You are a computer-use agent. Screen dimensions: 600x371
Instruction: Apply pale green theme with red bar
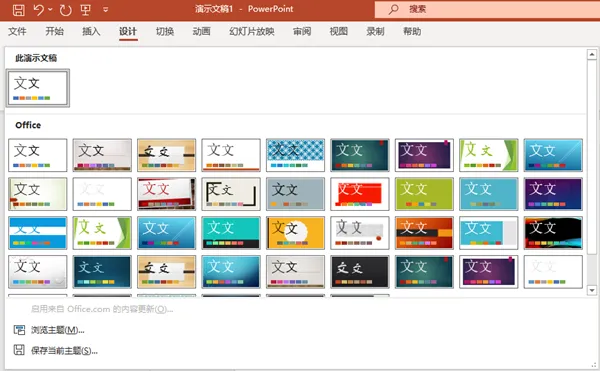(x=38, y=194)
